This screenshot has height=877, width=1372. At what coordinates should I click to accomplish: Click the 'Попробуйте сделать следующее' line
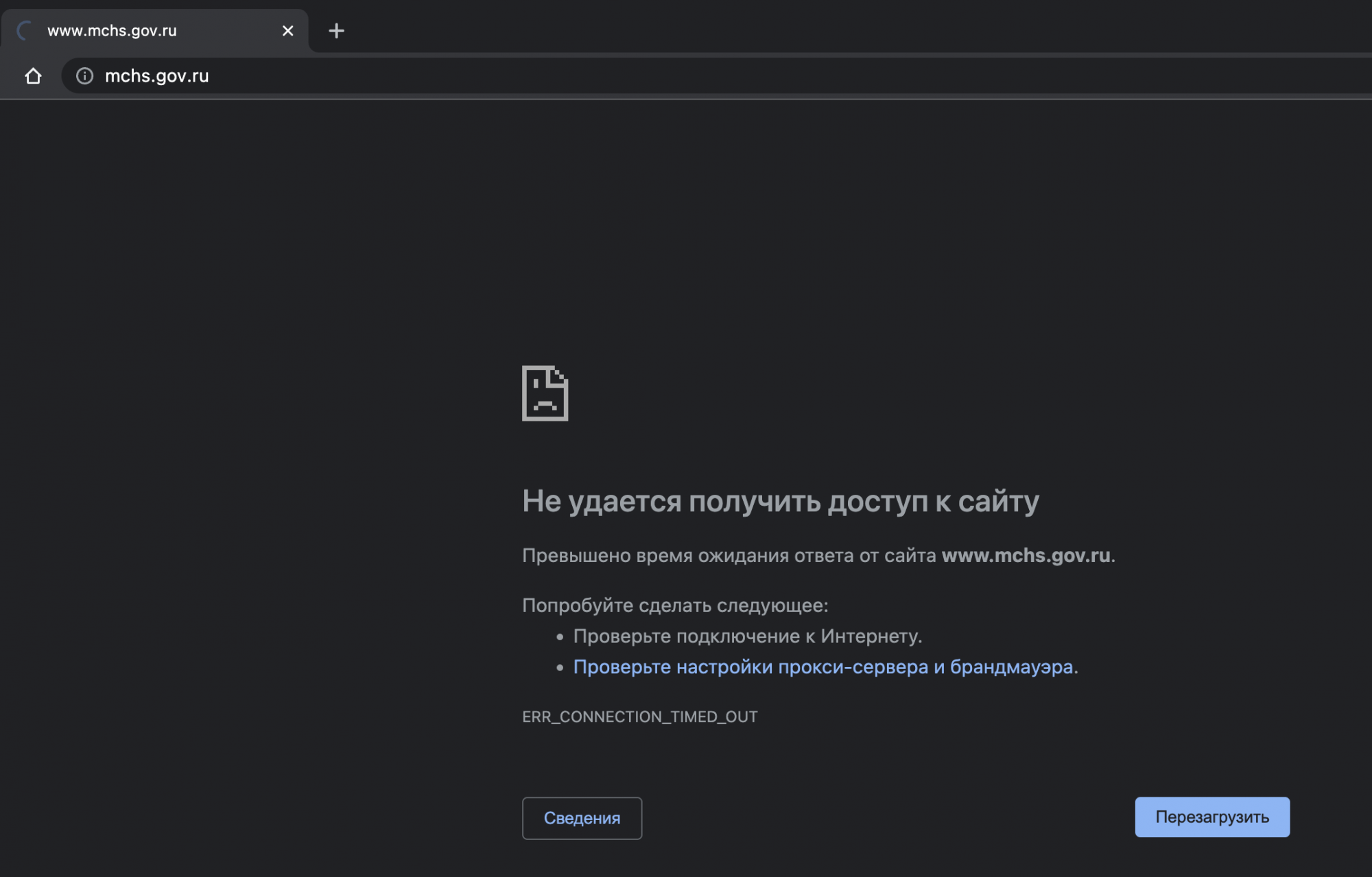675,605
